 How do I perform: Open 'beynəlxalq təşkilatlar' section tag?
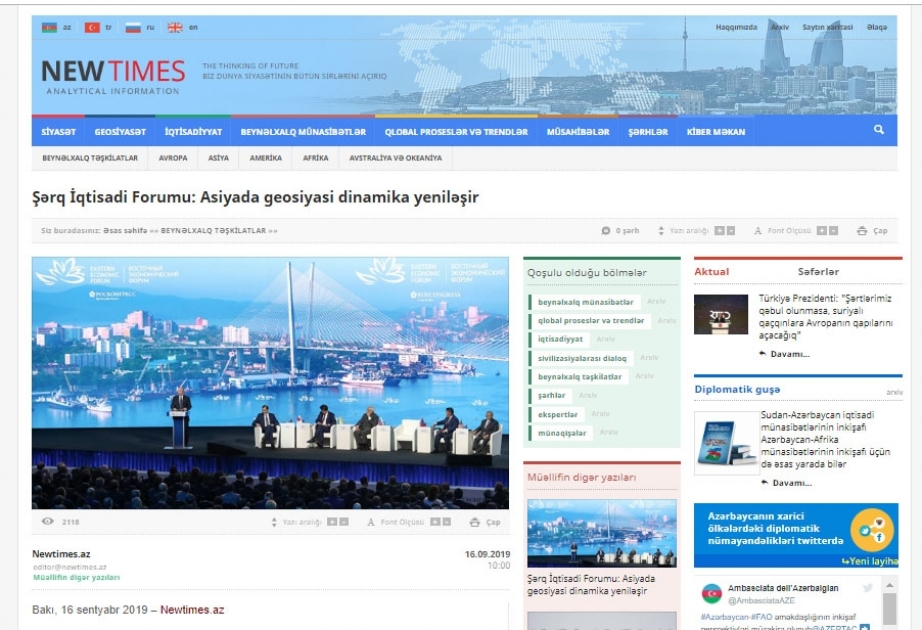pos(579,376)
